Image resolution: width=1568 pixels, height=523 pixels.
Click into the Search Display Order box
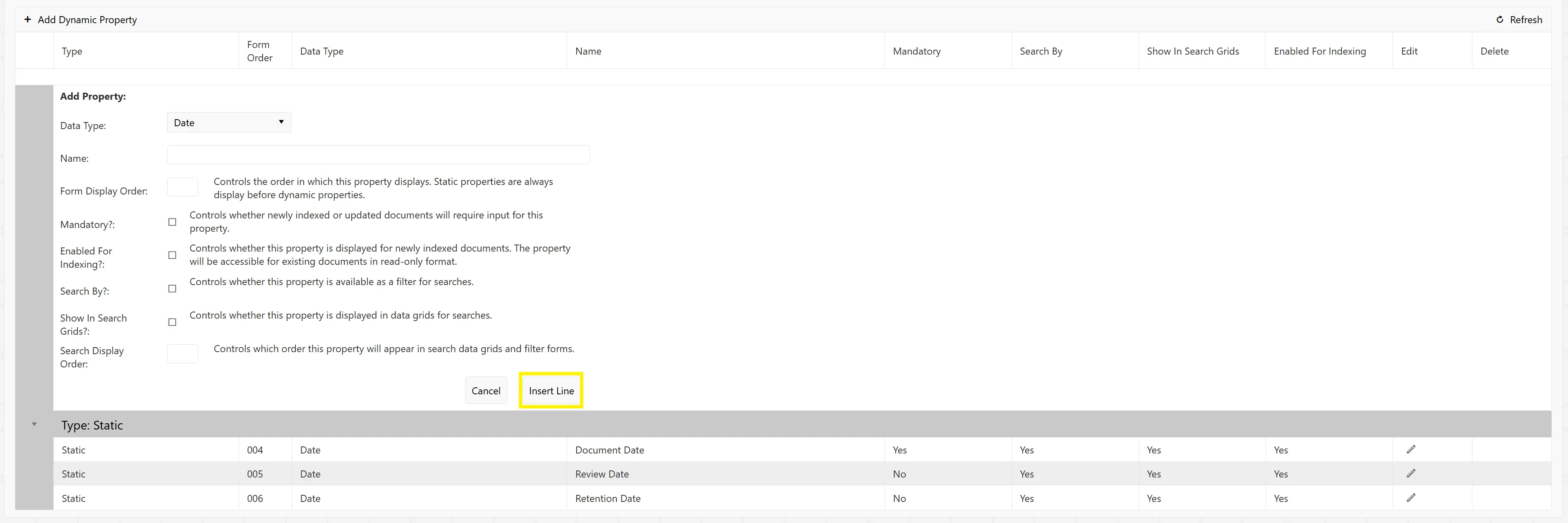[x=182, y=354]
